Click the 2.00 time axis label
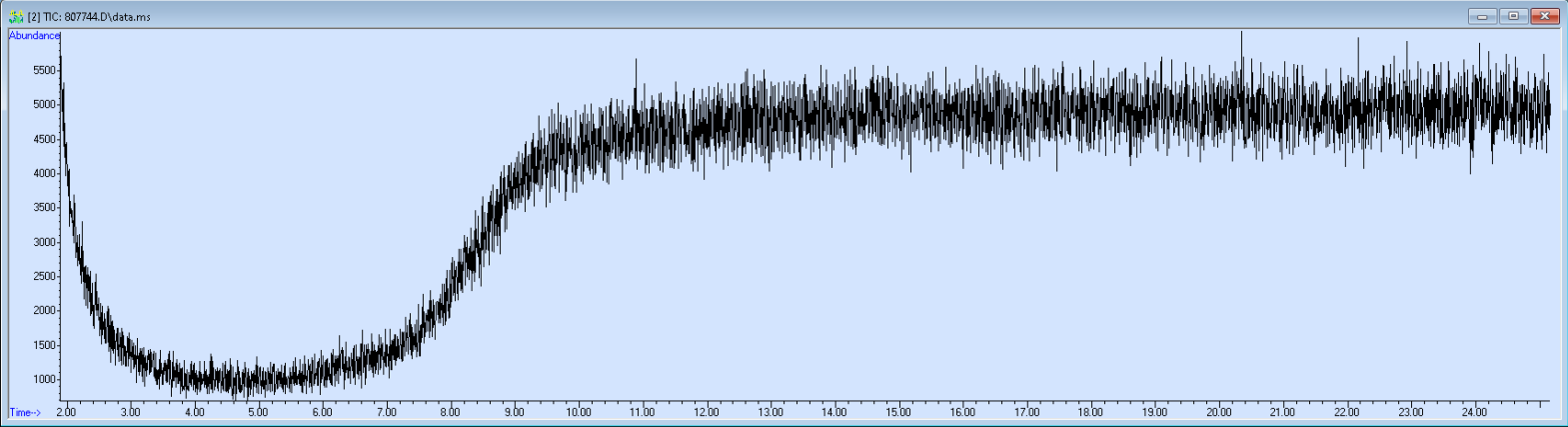Screen dimensions: 1568x427 click(66, 412)
